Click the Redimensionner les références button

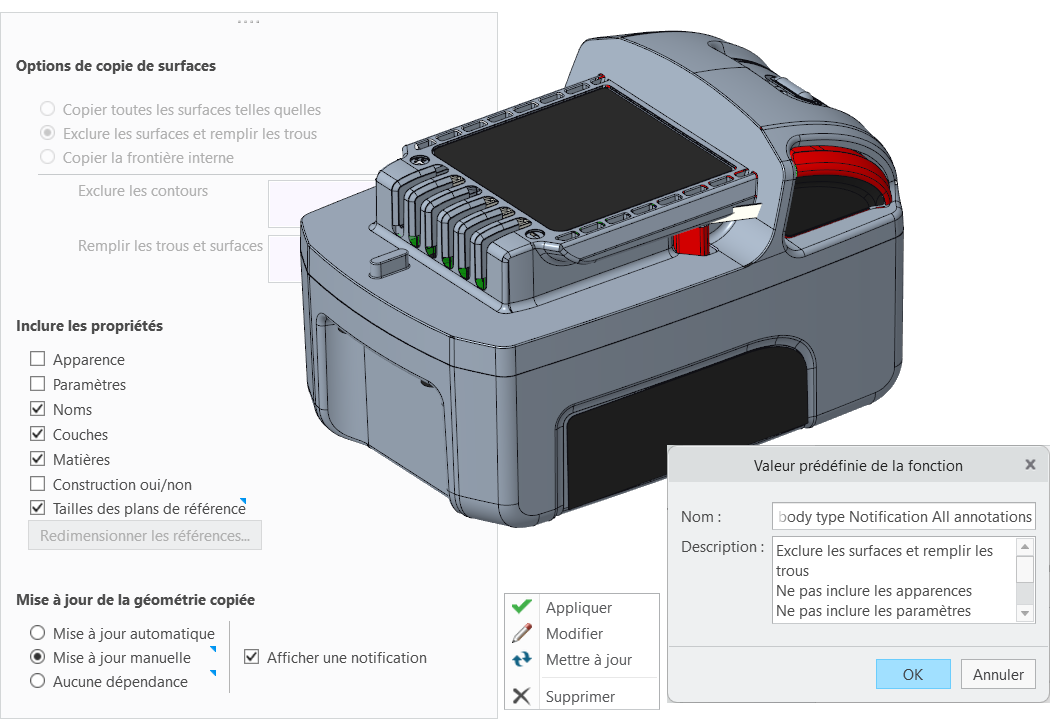point(145,536)
